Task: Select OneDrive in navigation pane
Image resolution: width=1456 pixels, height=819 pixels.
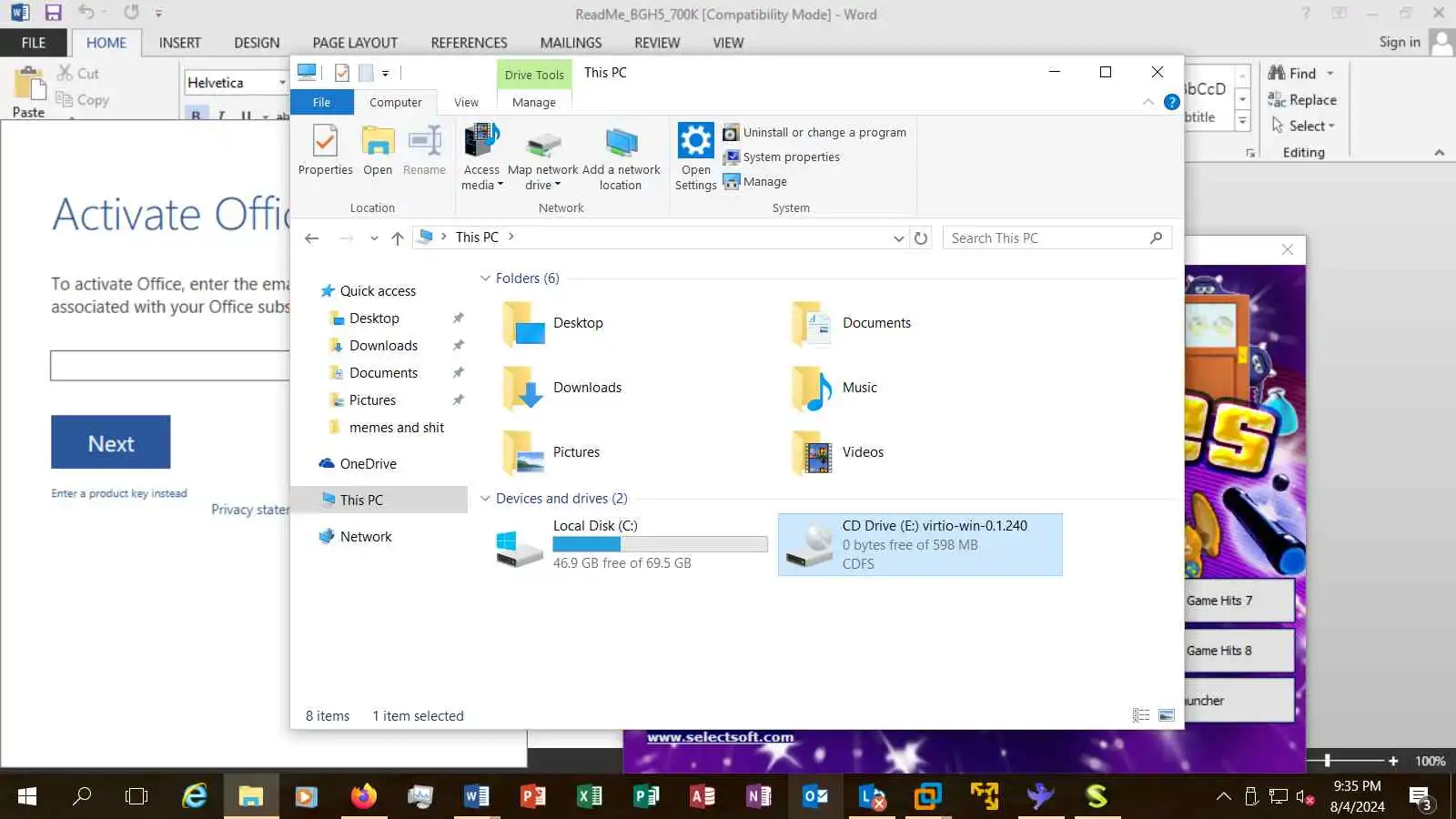Action: 368,463
